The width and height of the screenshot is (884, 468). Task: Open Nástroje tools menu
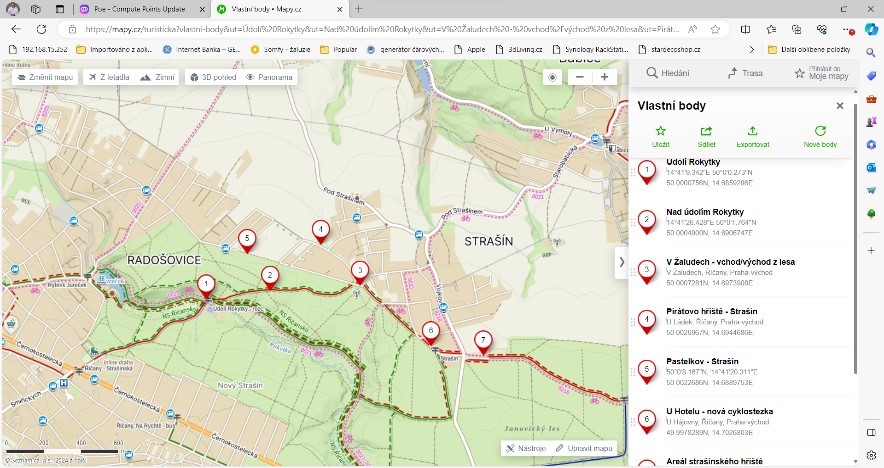tap(526, 448)
